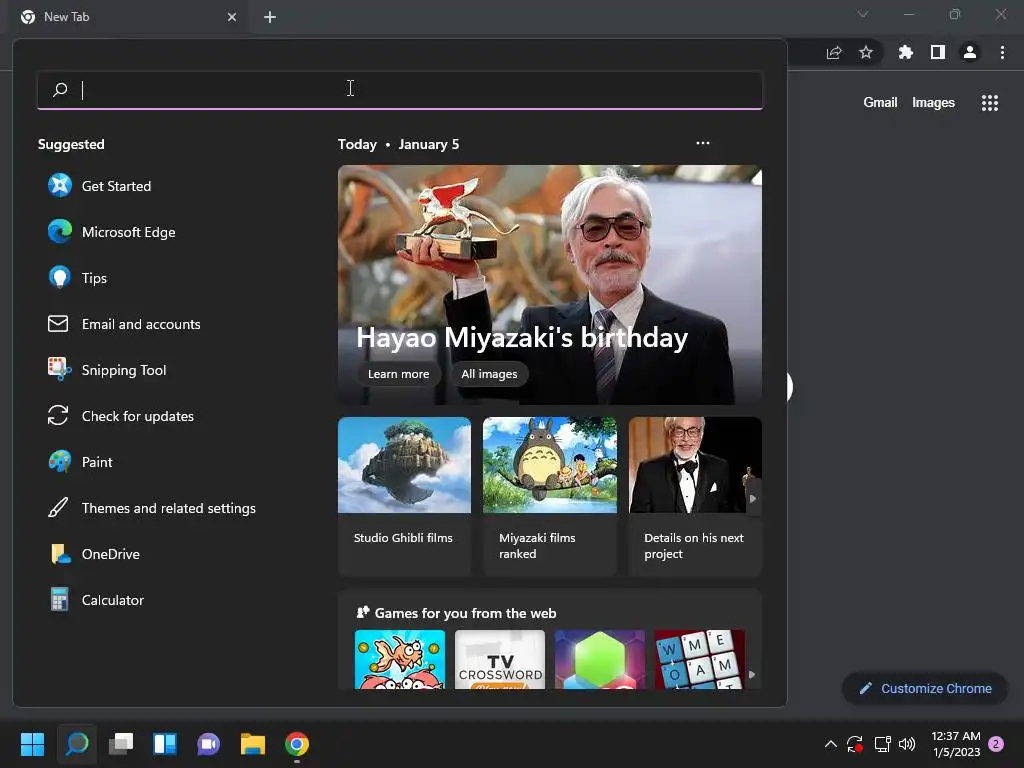Image resolution: width=1024 pixels, height=768 pixels.
Task: Open TV Crossword game thumbnail
Action: 500,660
